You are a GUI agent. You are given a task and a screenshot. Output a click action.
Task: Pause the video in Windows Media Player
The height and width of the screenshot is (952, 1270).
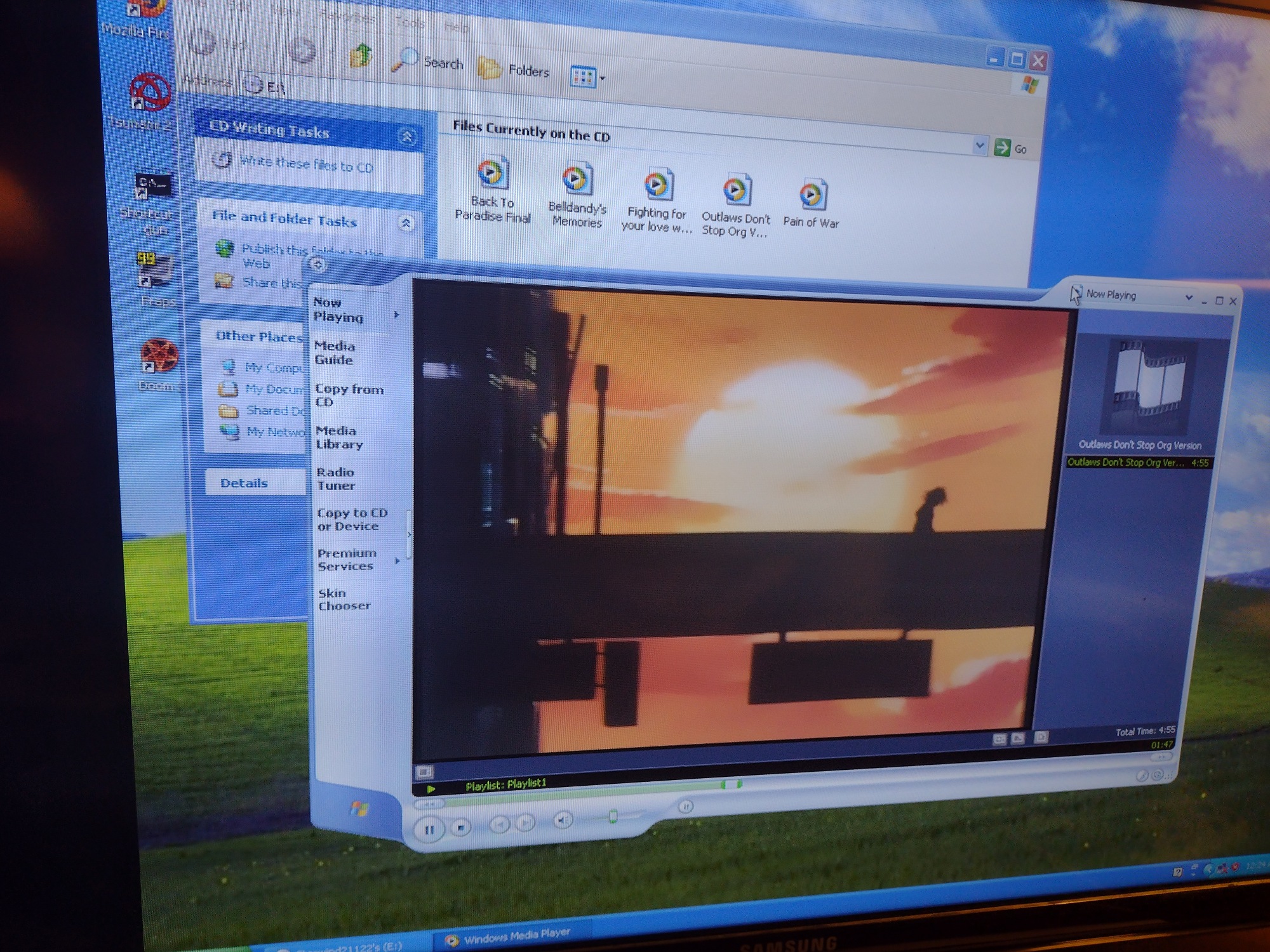point(429,830)
